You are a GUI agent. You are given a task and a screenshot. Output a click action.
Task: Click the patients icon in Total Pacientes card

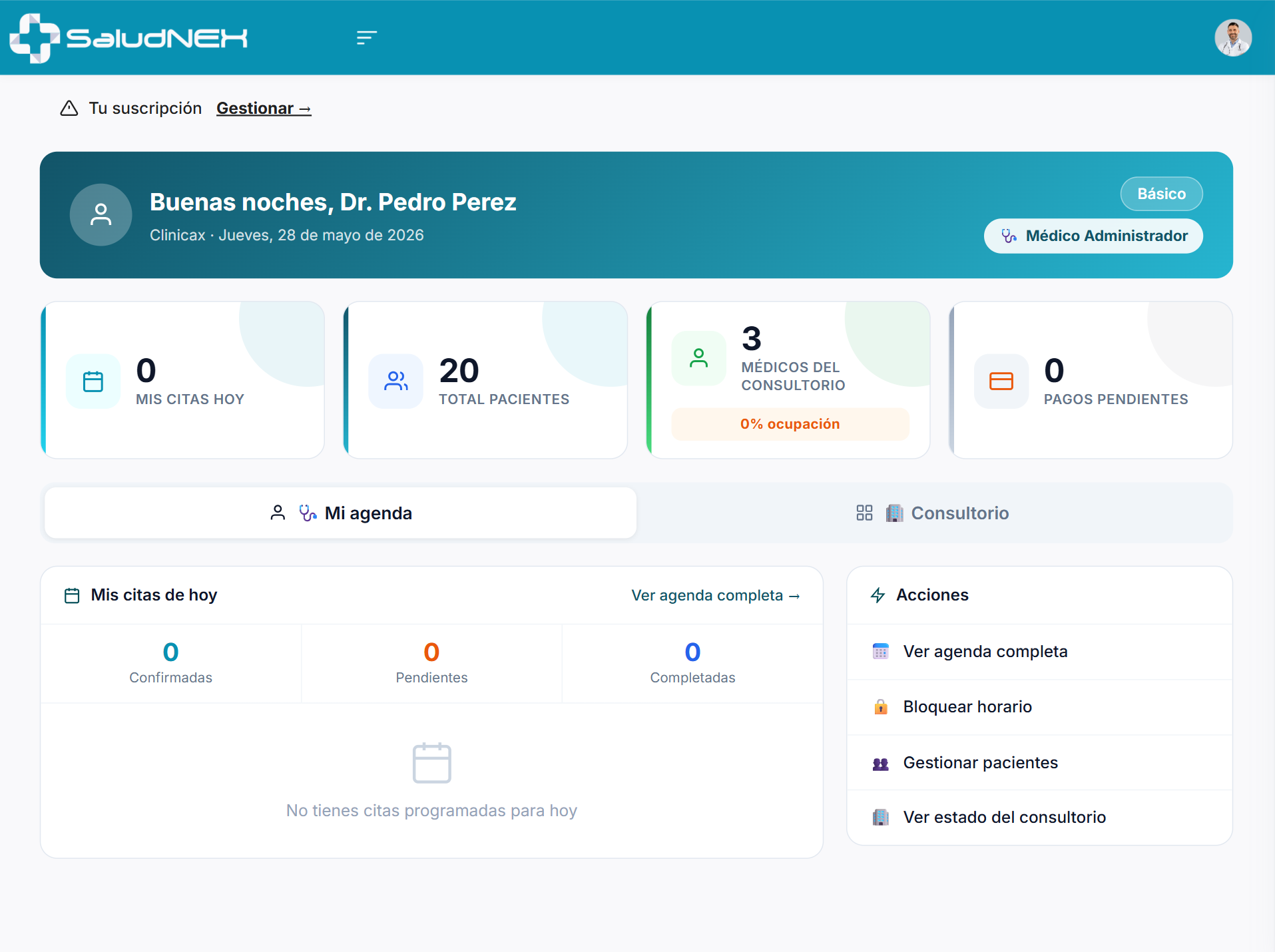pyautogui.click(x=396, y=381)
